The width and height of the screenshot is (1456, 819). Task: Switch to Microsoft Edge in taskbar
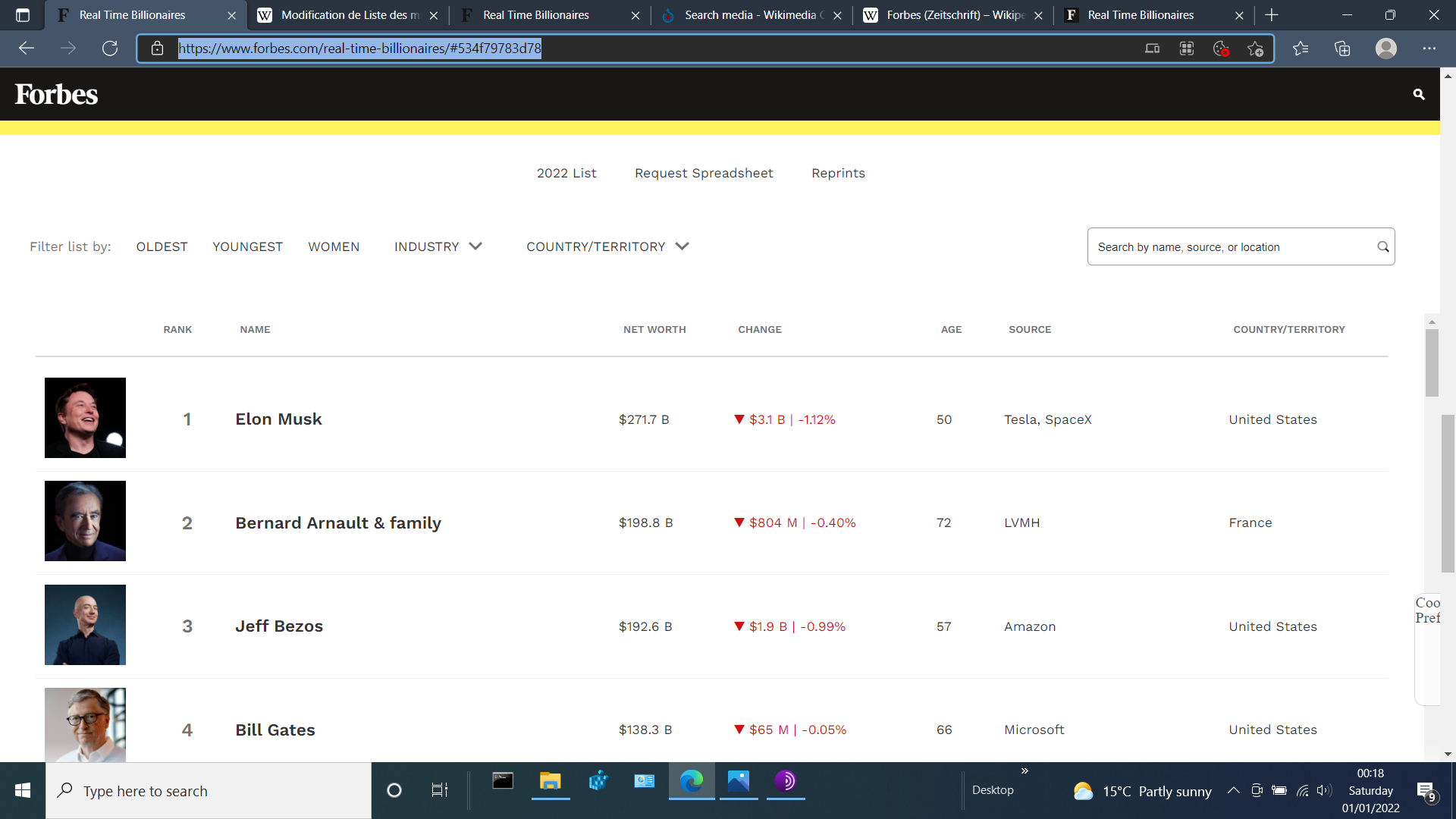[x=692, y=781]
